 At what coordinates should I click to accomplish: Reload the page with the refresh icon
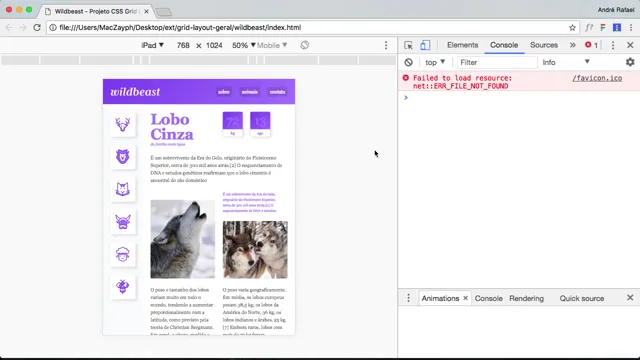[37, 27]
